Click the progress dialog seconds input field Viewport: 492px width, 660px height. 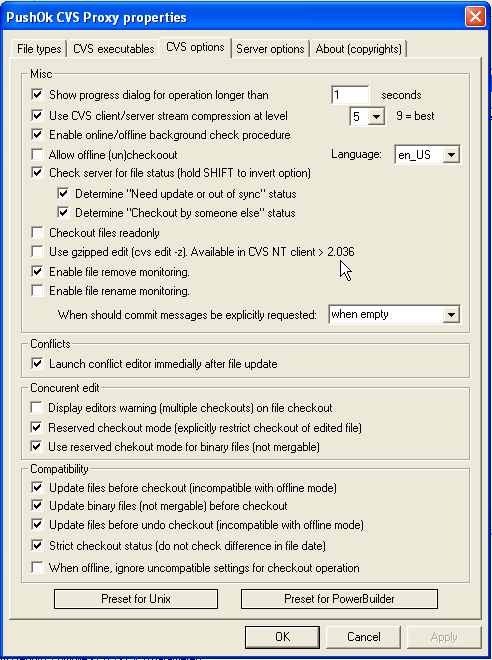(x=350, y=95)
